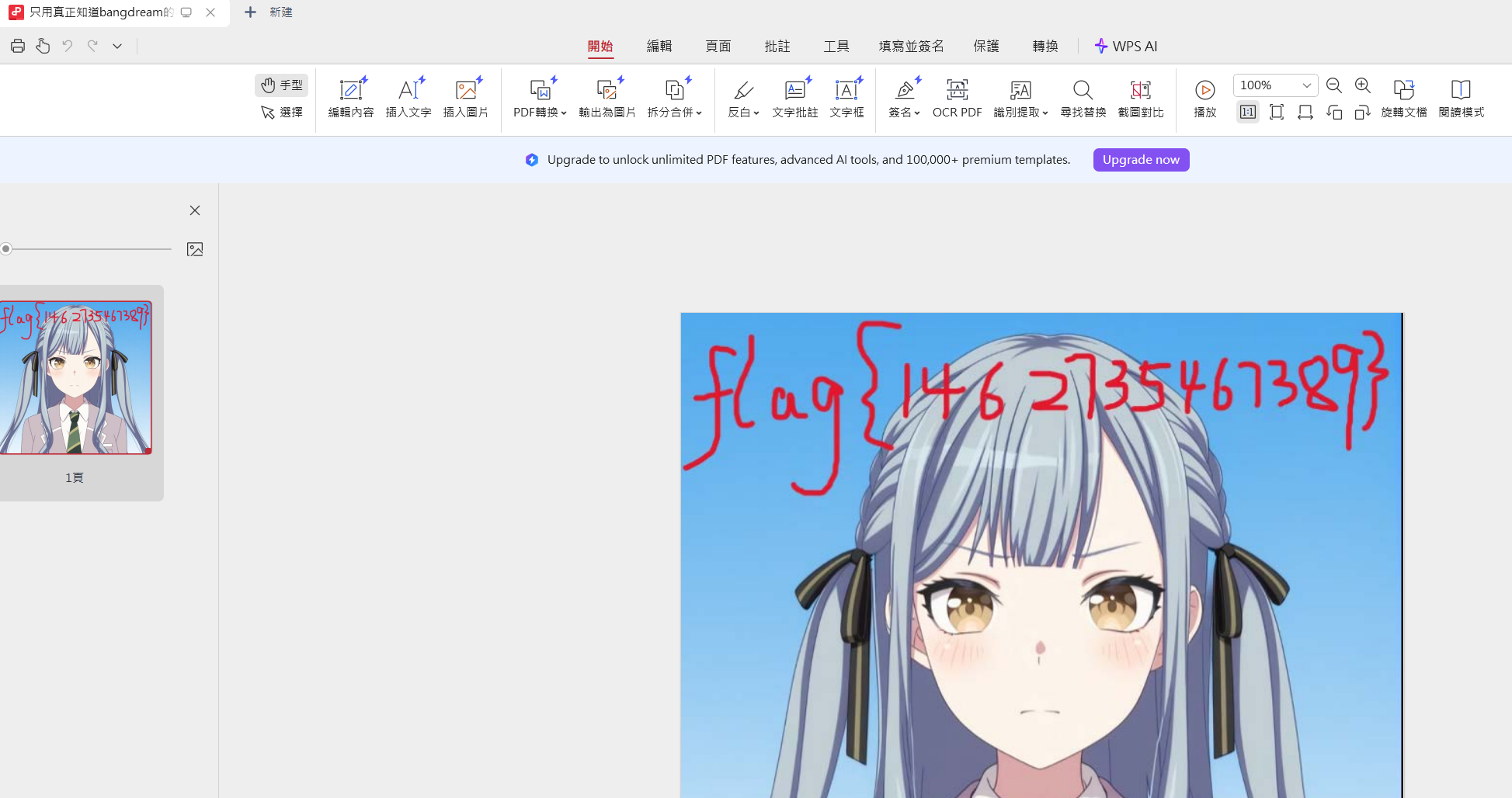Toggle the 選擇 selection tool

[282, 113]
